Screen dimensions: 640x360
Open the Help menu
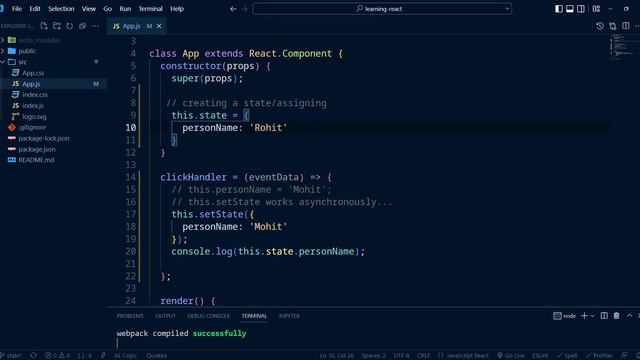coord(177,9)
